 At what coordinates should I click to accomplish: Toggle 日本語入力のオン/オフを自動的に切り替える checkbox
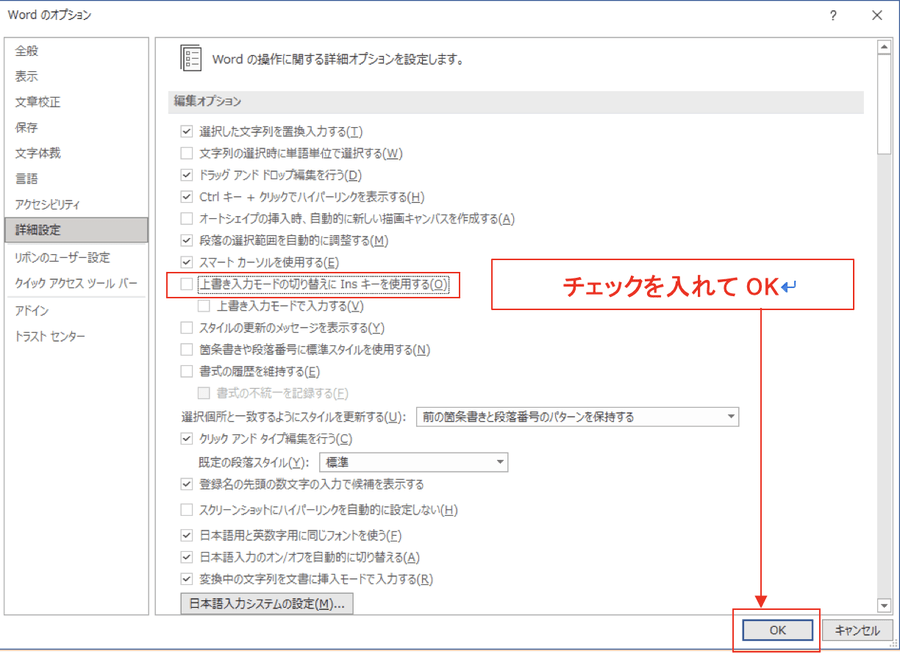coord(187,558)
